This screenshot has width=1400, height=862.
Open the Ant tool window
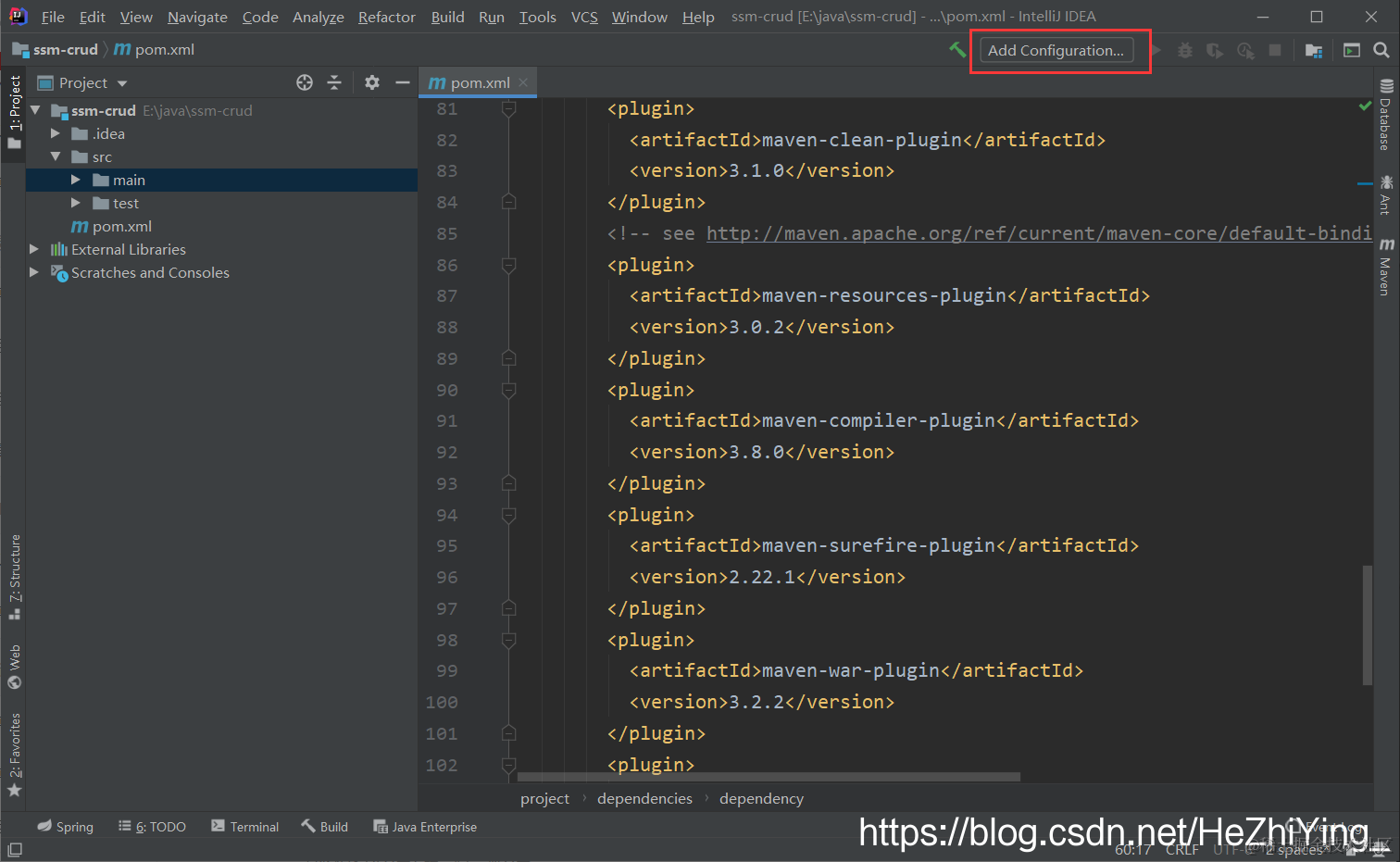coord(1386,194)
